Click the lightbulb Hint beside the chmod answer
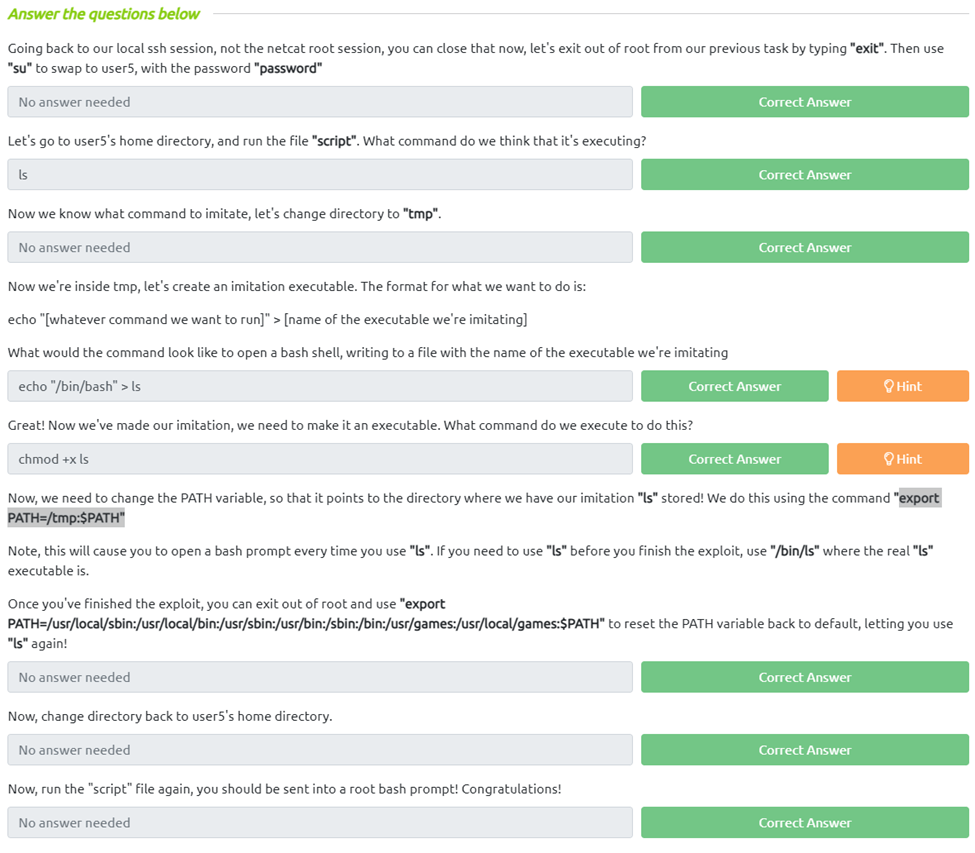This screenshot has width=975, height=853. [x=902, y=459]
